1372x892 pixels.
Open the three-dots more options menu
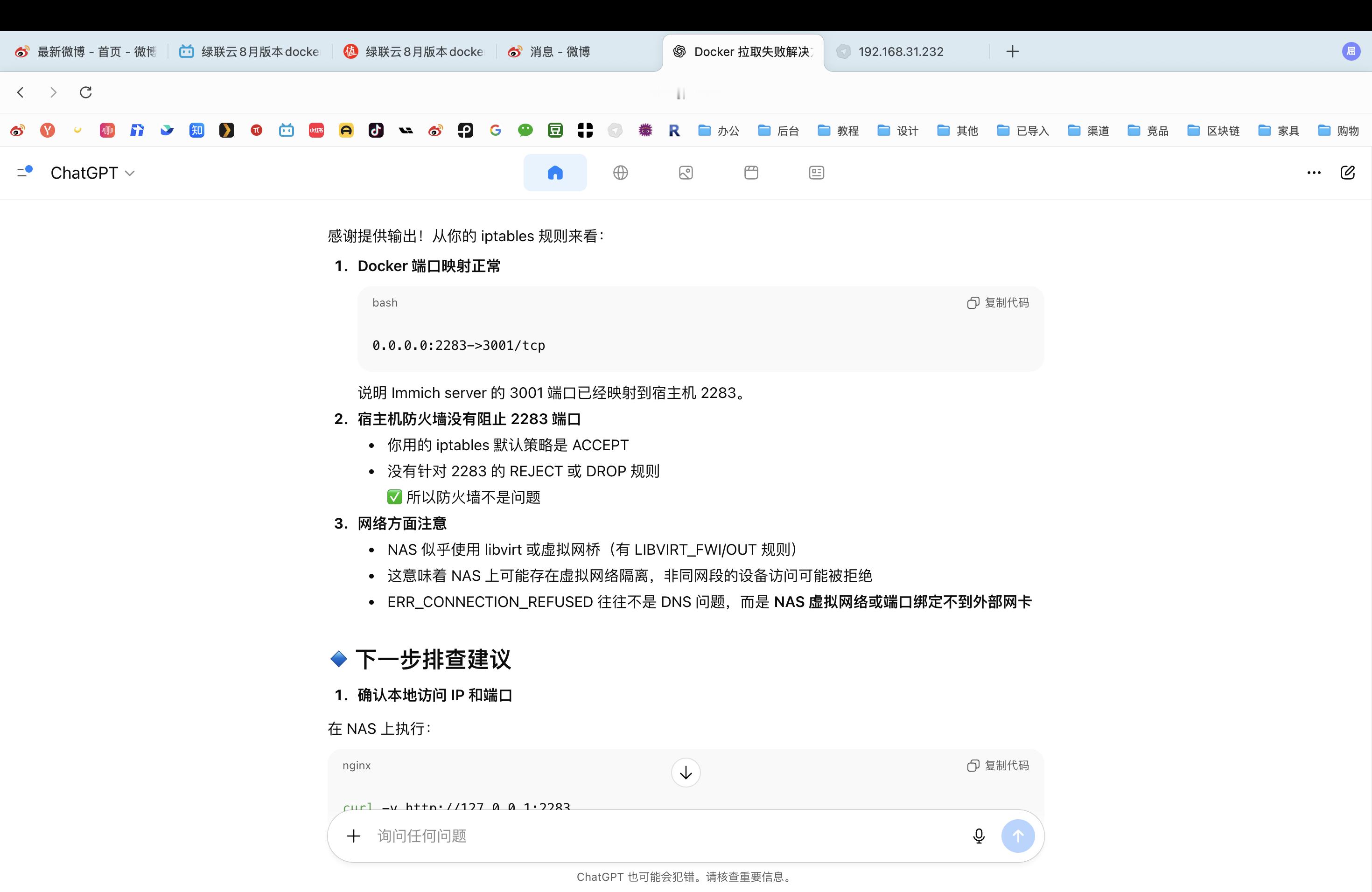(x=1314, y=172)
